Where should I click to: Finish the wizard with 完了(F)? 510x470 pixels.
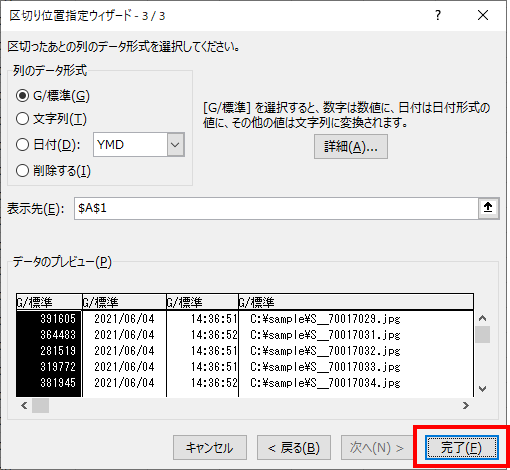point(462,448)
